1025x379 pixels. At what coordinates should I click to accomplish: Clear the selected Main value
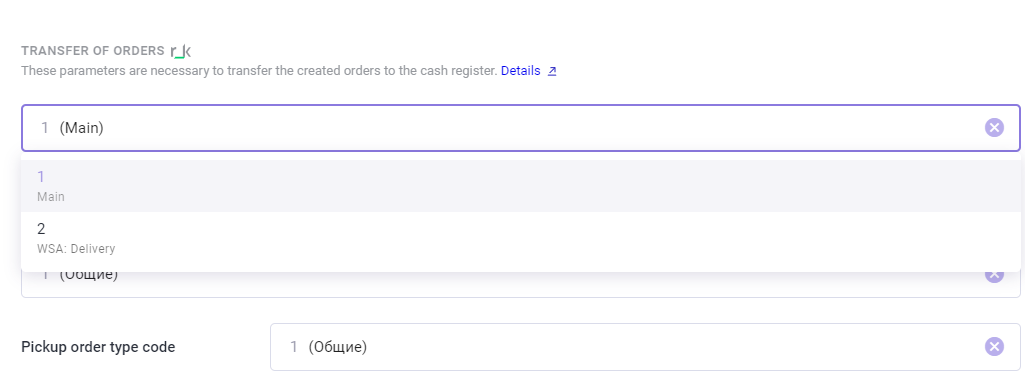tap(994, 127)
